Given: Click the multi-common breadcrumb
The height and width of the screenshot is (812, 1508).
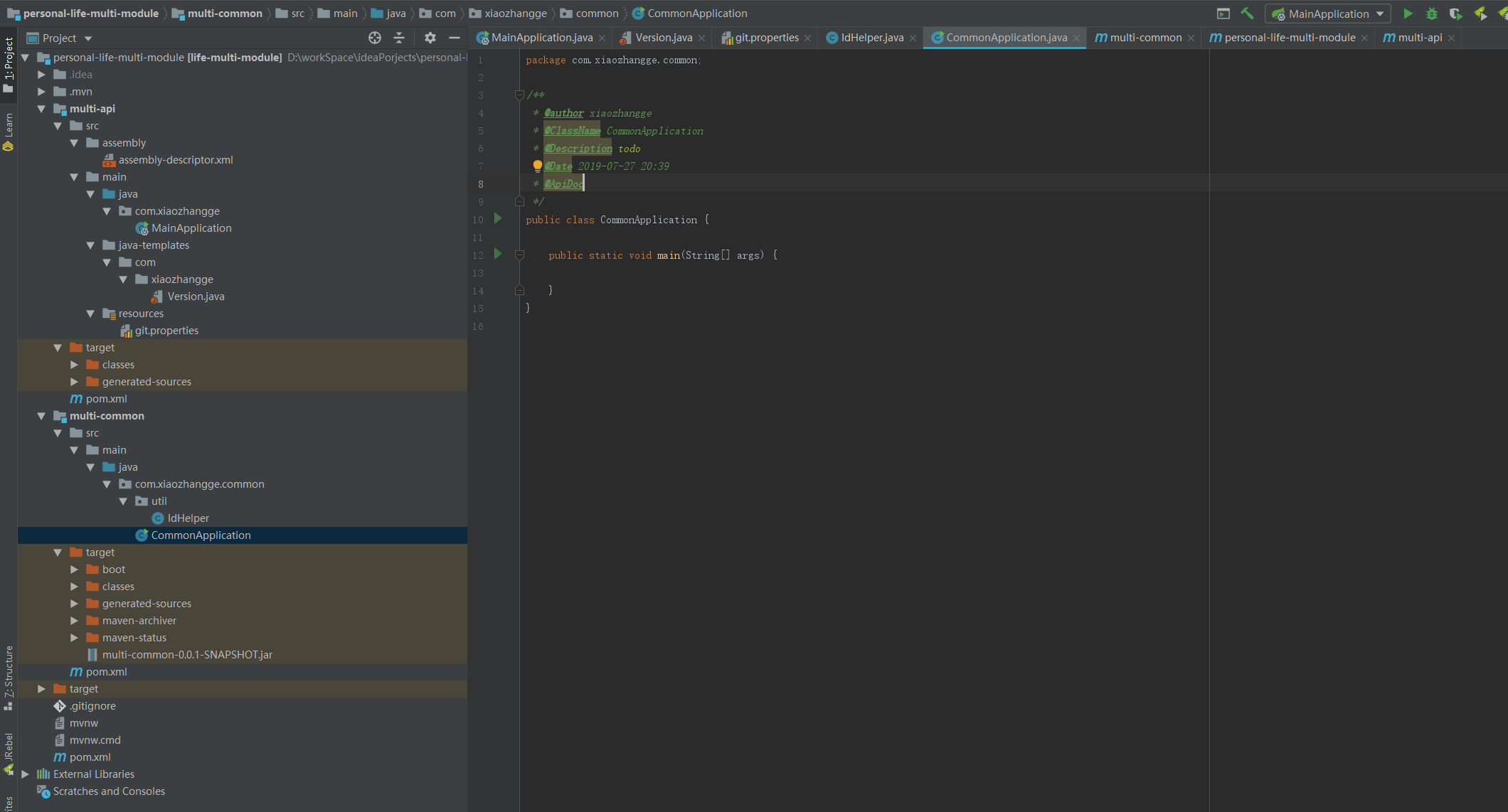Looking at the screenshot, I should [224, 14].
